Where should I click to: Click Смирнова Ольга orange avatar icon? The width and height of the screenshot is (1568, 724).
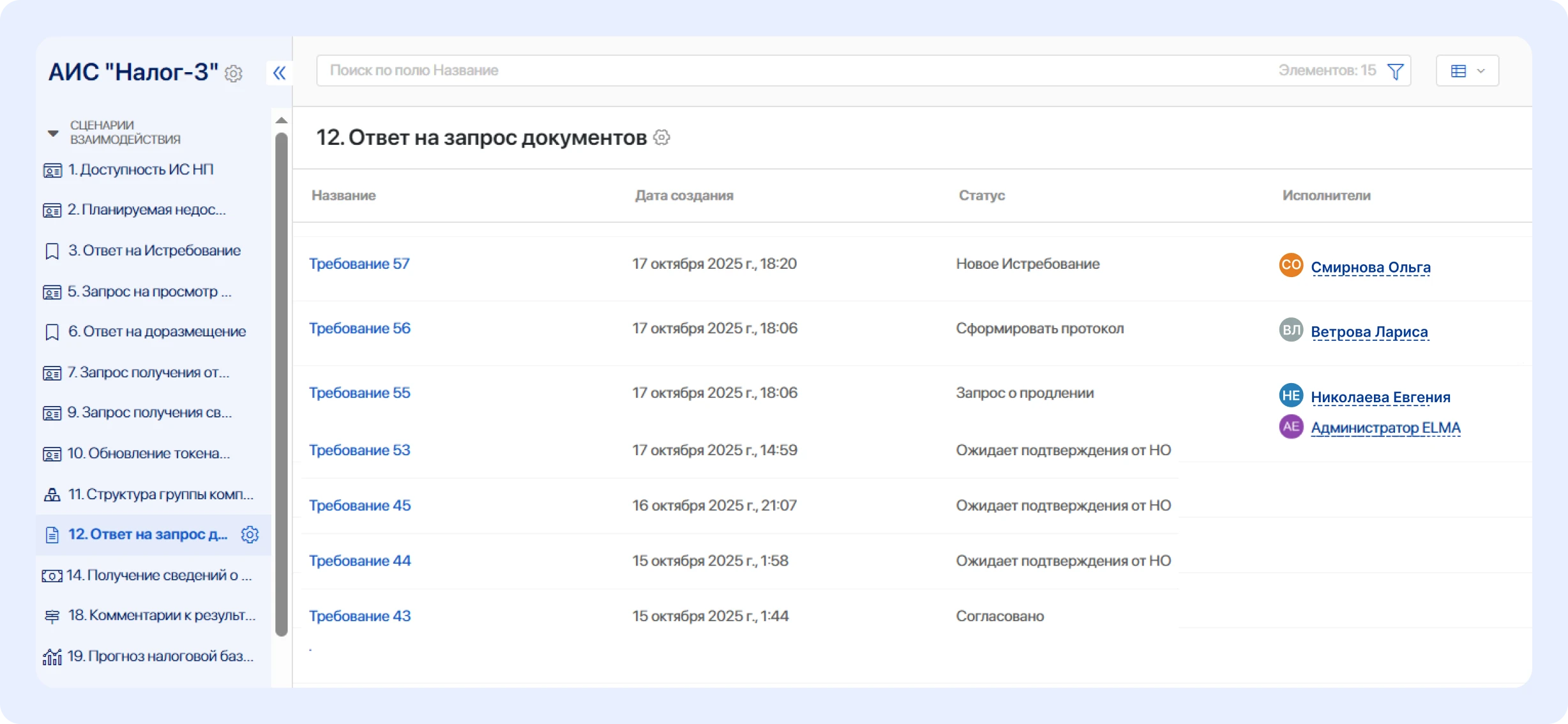(x=1290, y=265)
